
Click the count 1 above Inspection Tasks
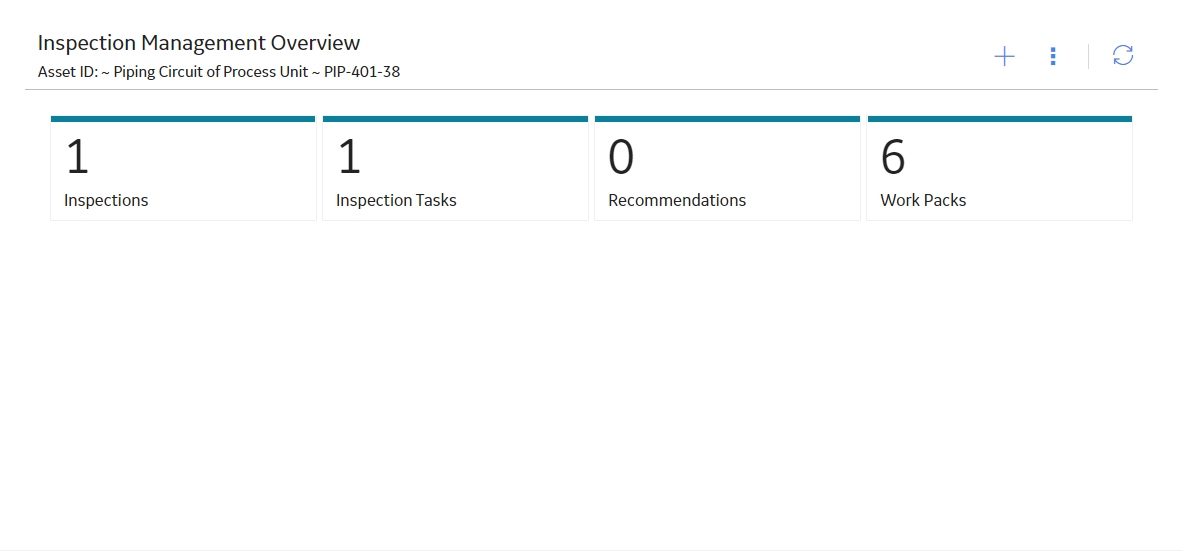349,157
